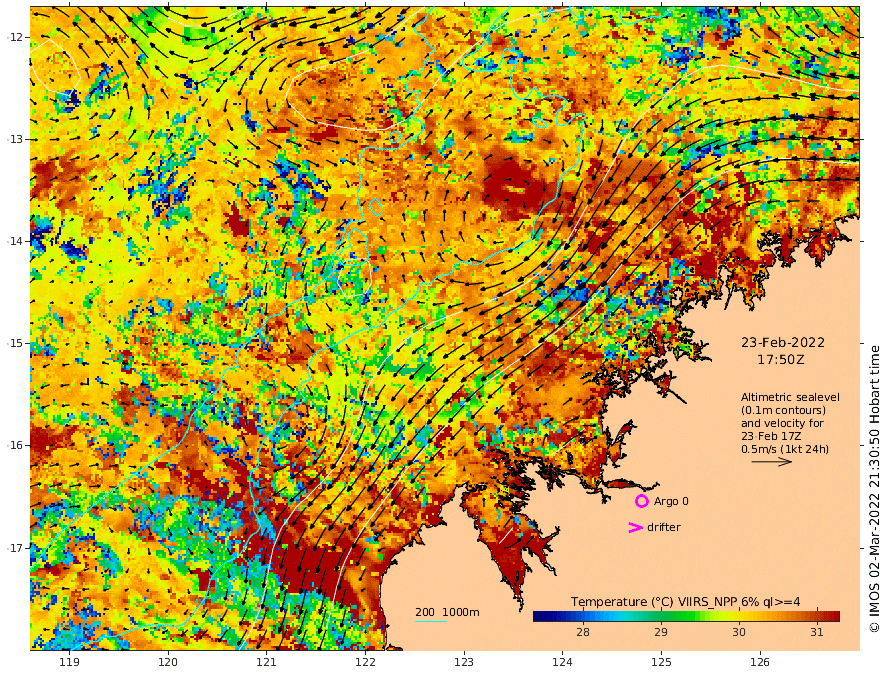Click the '23-Feb 17Z' legend line
The image size is (880, 680).
tap(771, 436)
